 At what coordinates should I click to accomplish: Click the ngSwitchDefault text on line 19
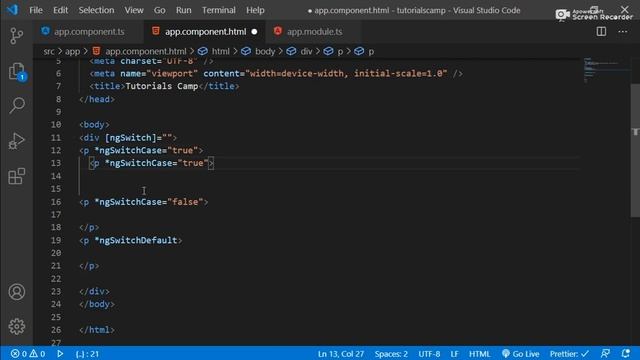tap(138, 240)
